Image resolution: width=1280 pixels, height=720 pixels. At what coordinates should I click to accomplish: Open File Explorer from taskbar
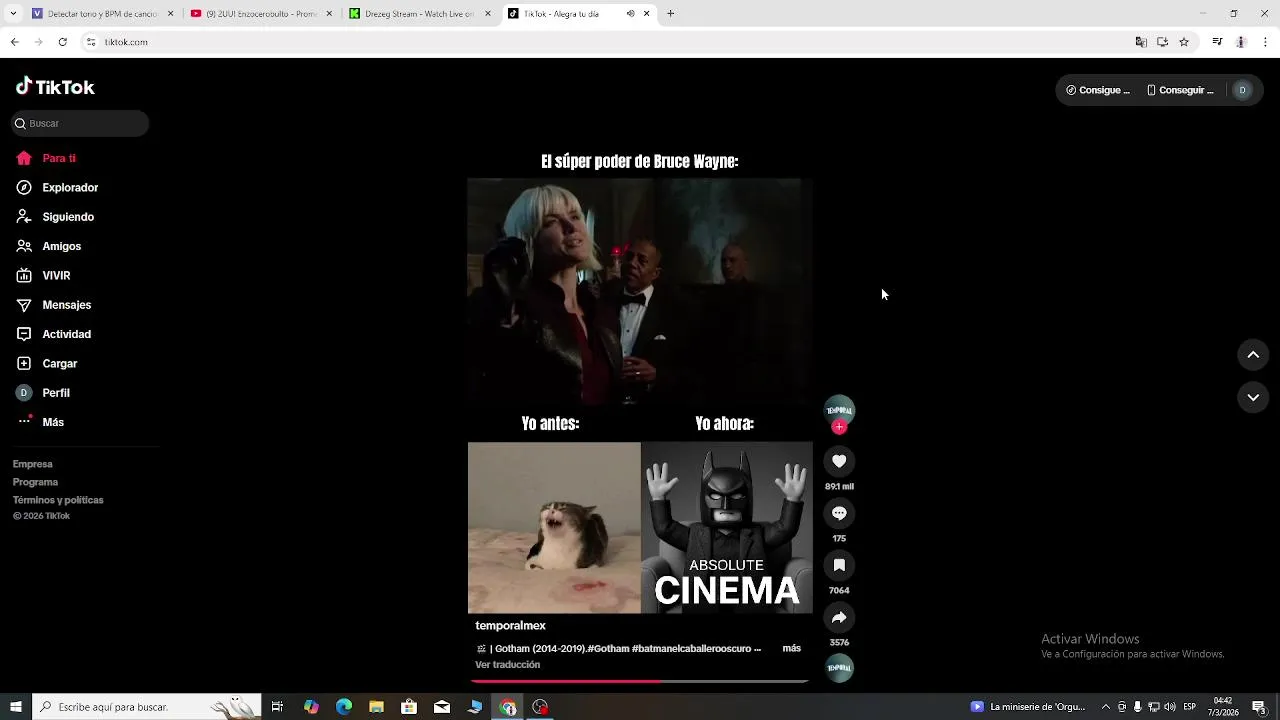pyautogui.click(x=376, y=707)
